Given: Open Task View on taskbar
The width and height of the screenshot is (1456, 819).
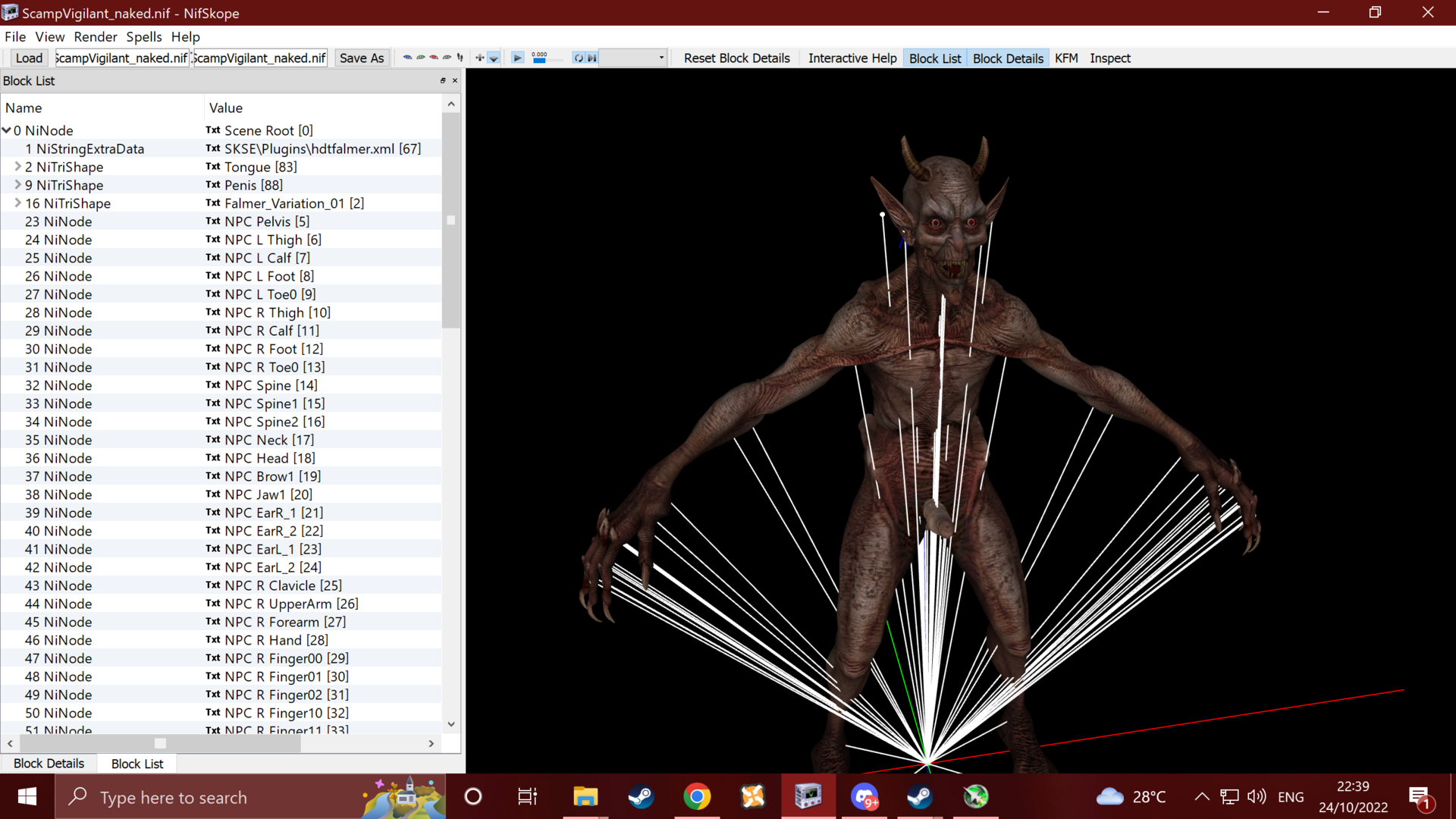Looking at the screenshot, I should click(x=527, y=796).
